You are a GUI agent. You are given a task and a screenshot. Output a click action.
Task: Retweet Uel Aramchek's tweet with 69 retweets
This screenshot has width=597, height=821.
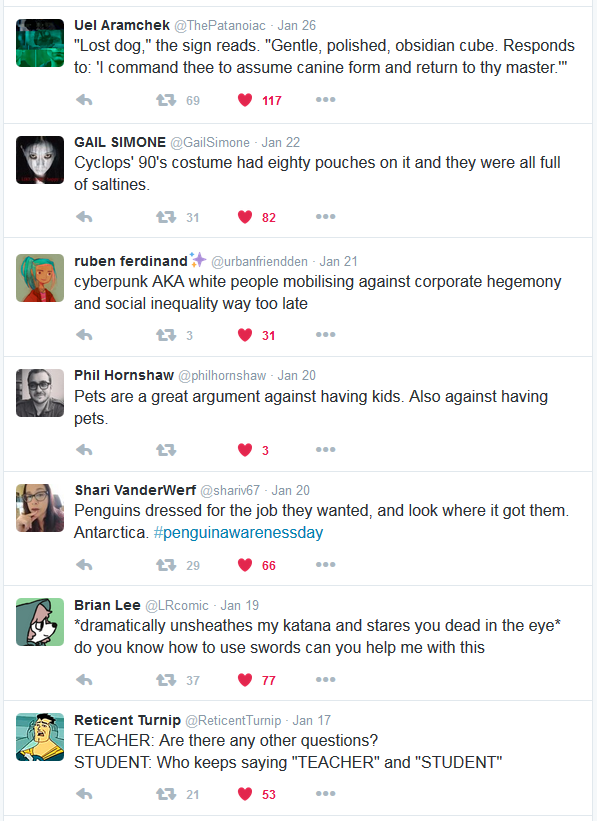[x=166, y=100]
